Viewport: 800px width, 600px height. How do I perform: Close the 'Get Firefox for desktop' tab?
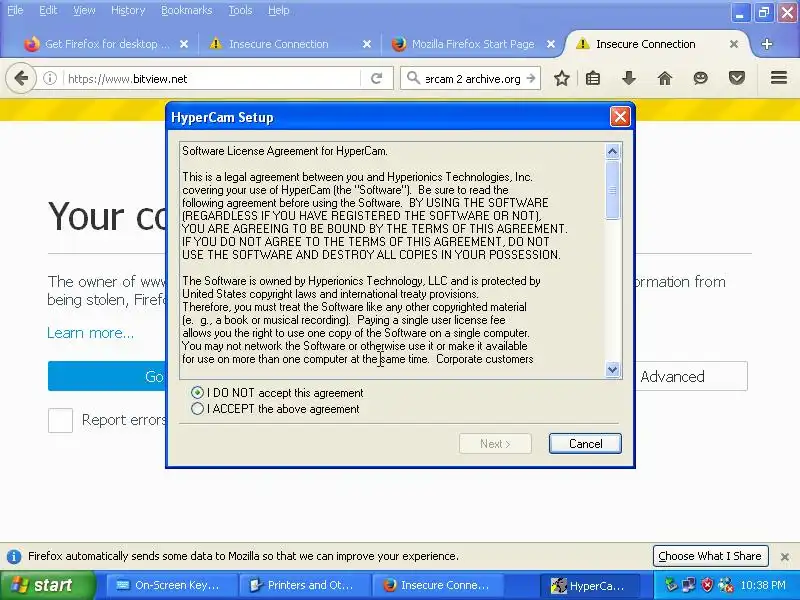(x=184, y=44)
